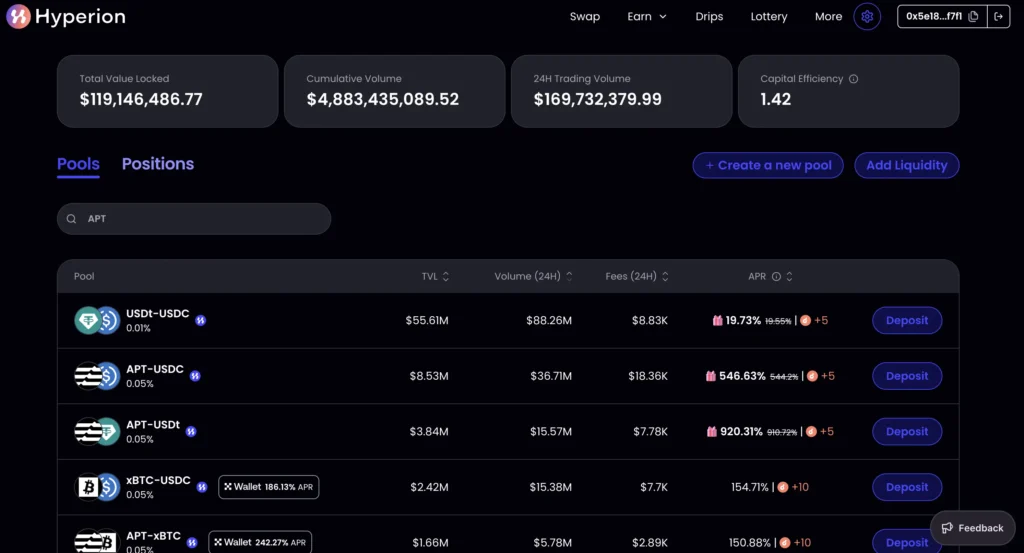1024x553 pixels.
Task: Deposit into the APT-USDC pool
Action: (907, 376)
